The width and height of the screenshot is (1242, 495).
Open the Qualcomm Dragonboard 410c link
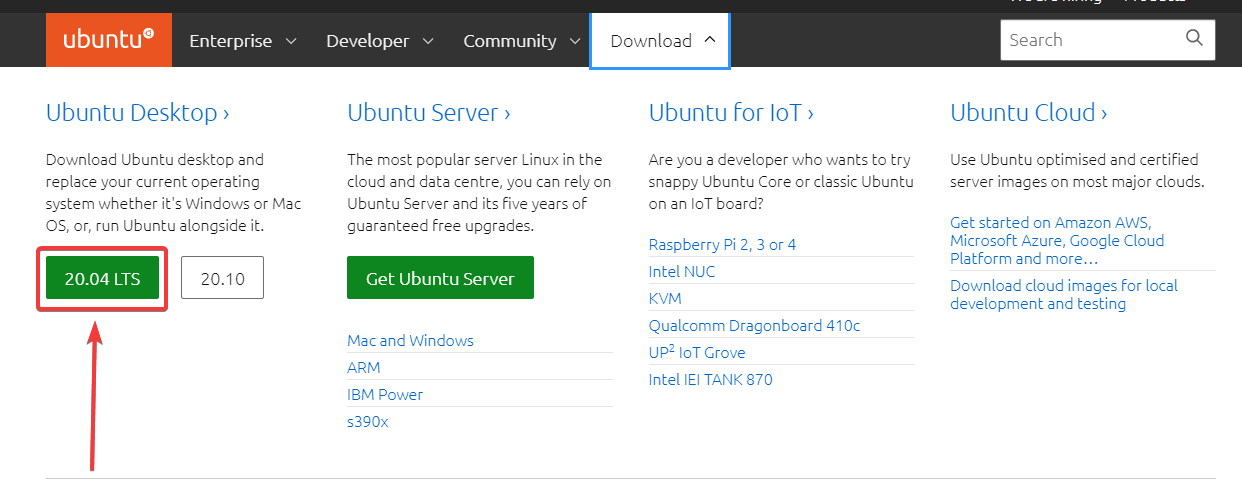(x=754, y=325)
